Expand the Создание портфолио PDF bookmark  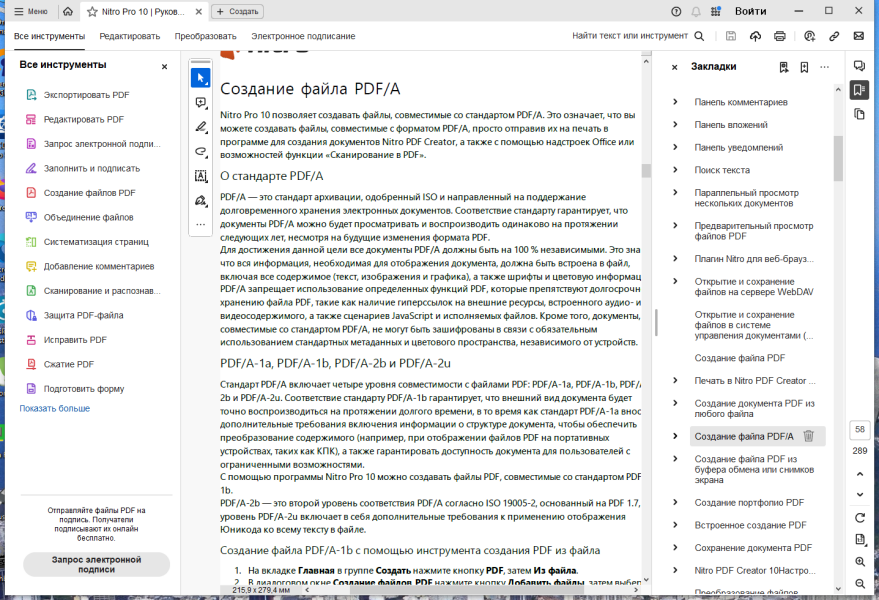[675, 502]
